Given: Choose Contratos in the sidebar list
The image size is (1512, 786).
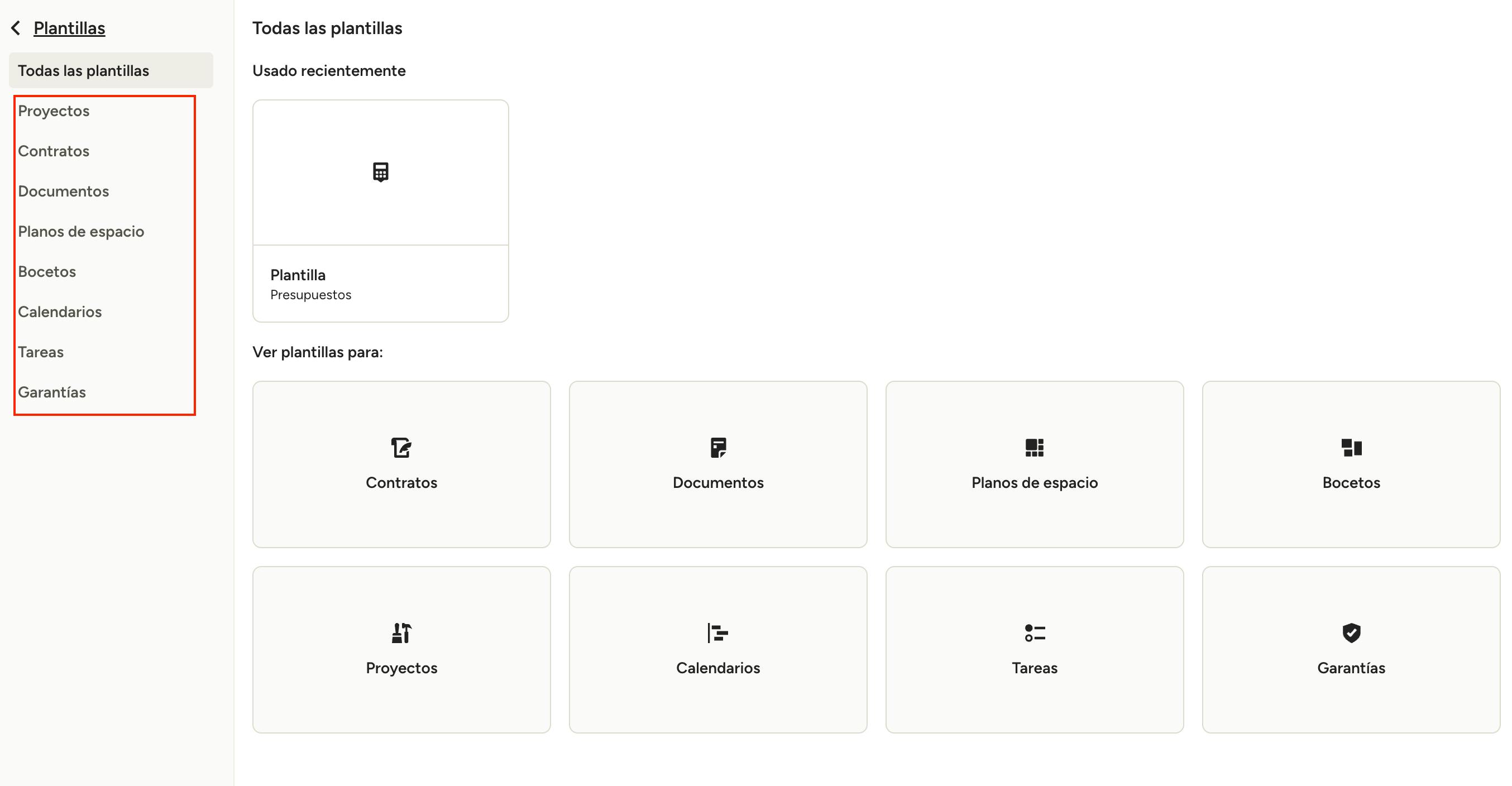Looking at the screenshot, I should click(54, 151).
